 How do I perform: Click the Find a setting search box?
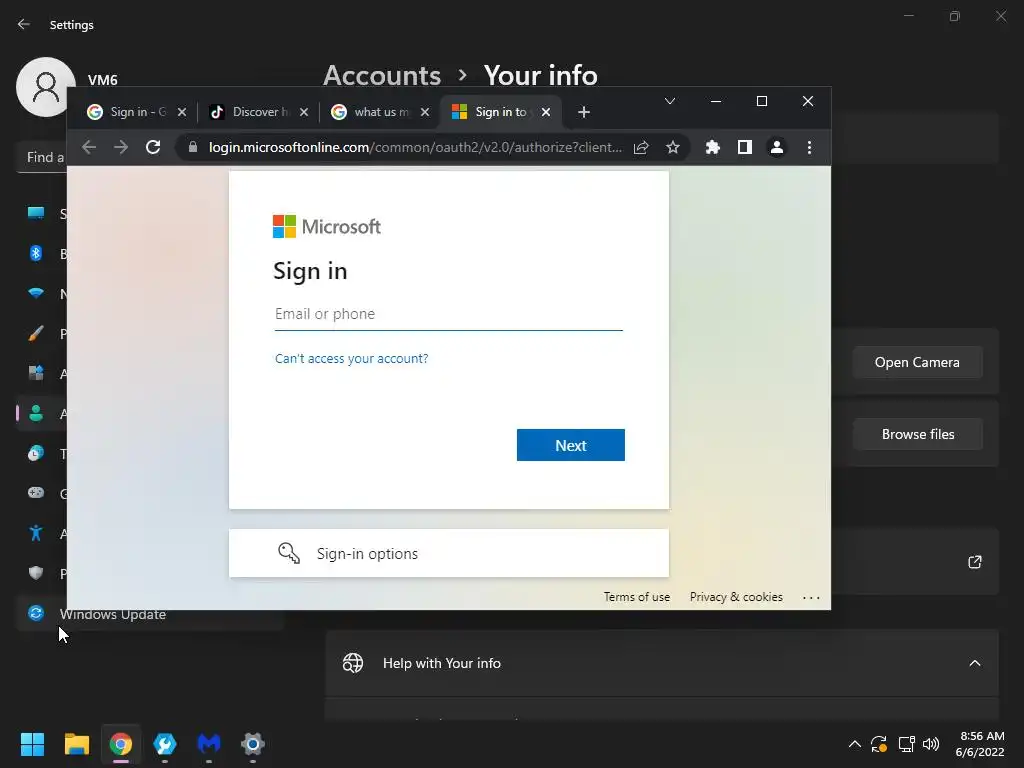coord(41,157)
